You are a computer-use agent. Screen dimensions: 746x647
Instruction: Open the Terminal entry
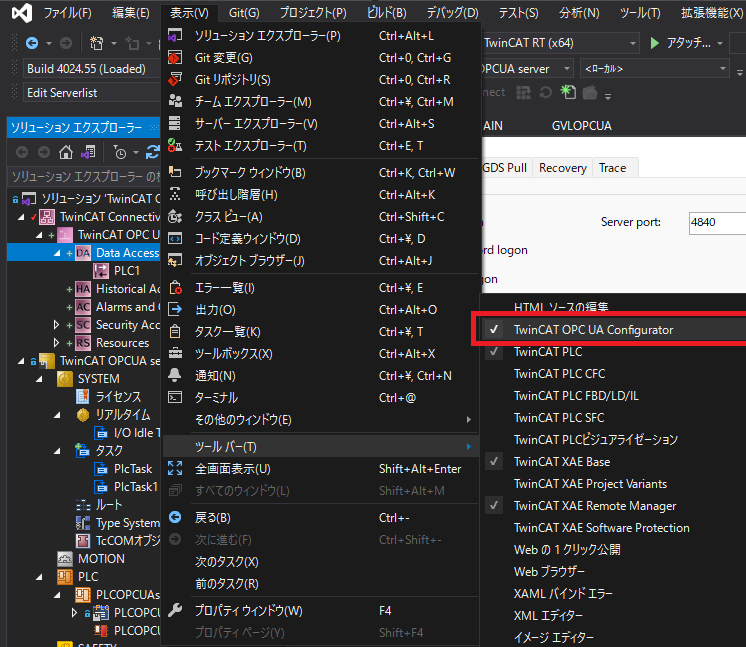(320, 398)
